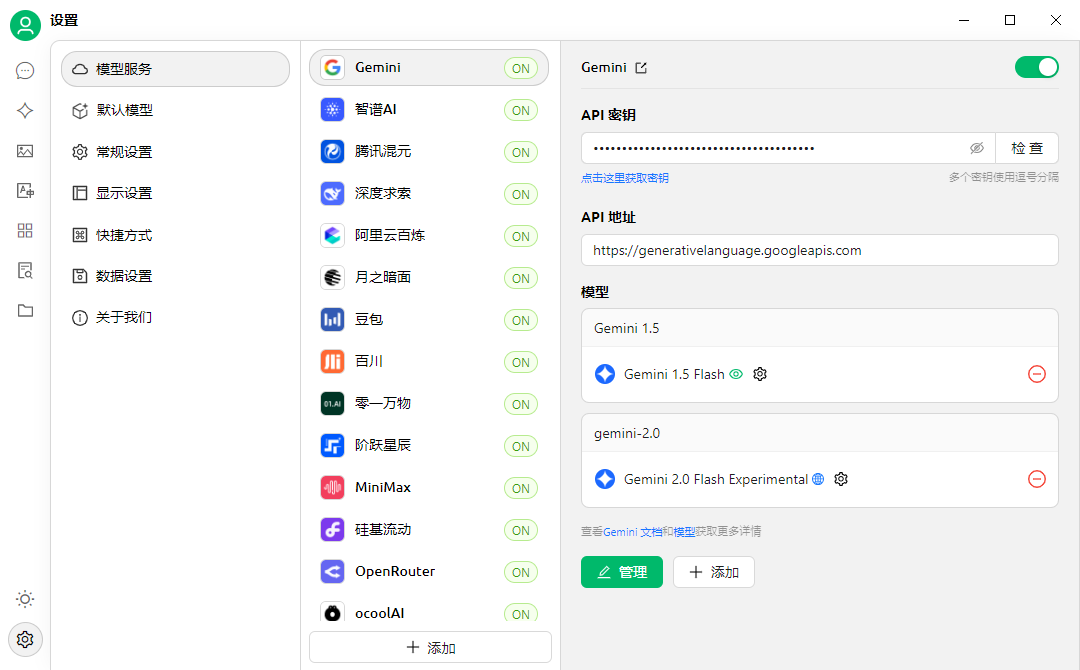Open the files folder sidebar icon
This screenshot has width=1080, height=670.
(25, 311)
